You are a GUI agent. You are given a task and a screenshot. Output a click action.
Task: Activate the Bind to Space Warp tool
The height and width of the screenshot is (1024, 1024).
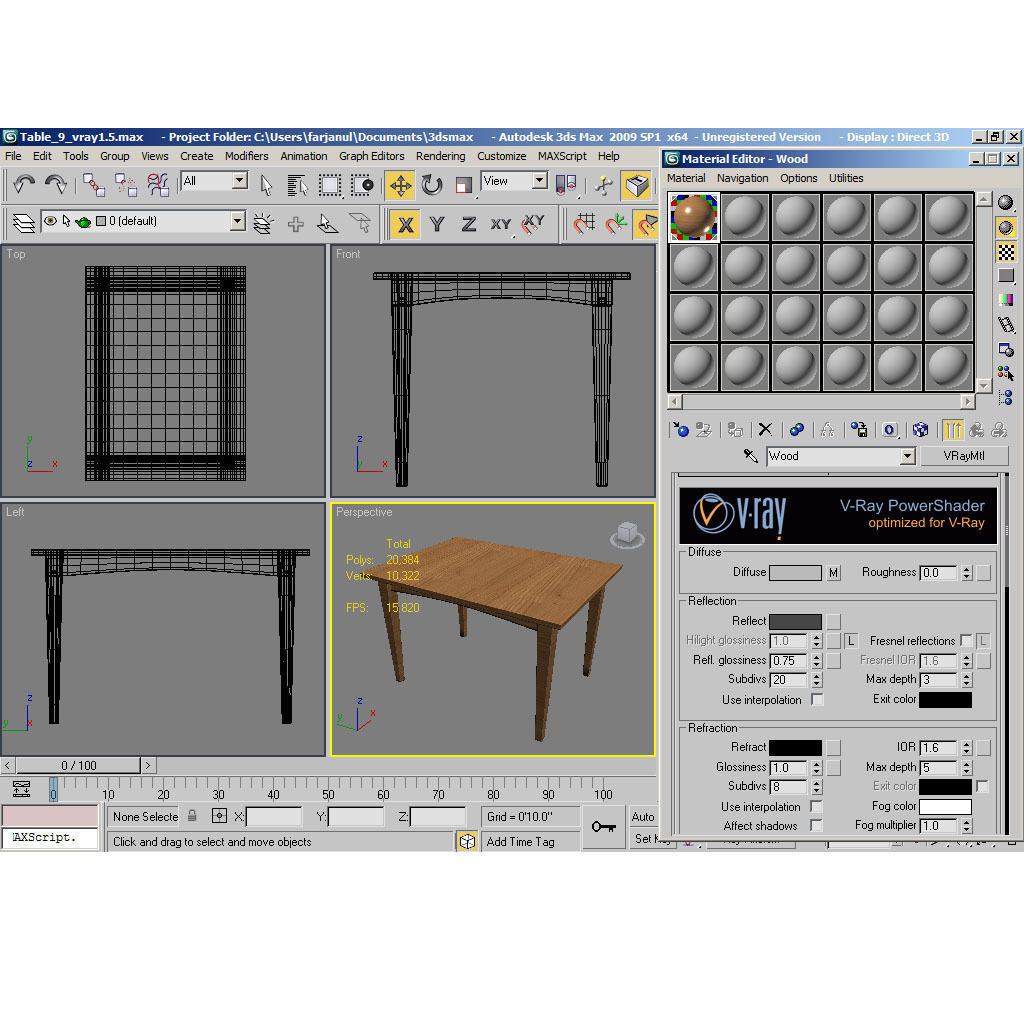tap(157, 185)
